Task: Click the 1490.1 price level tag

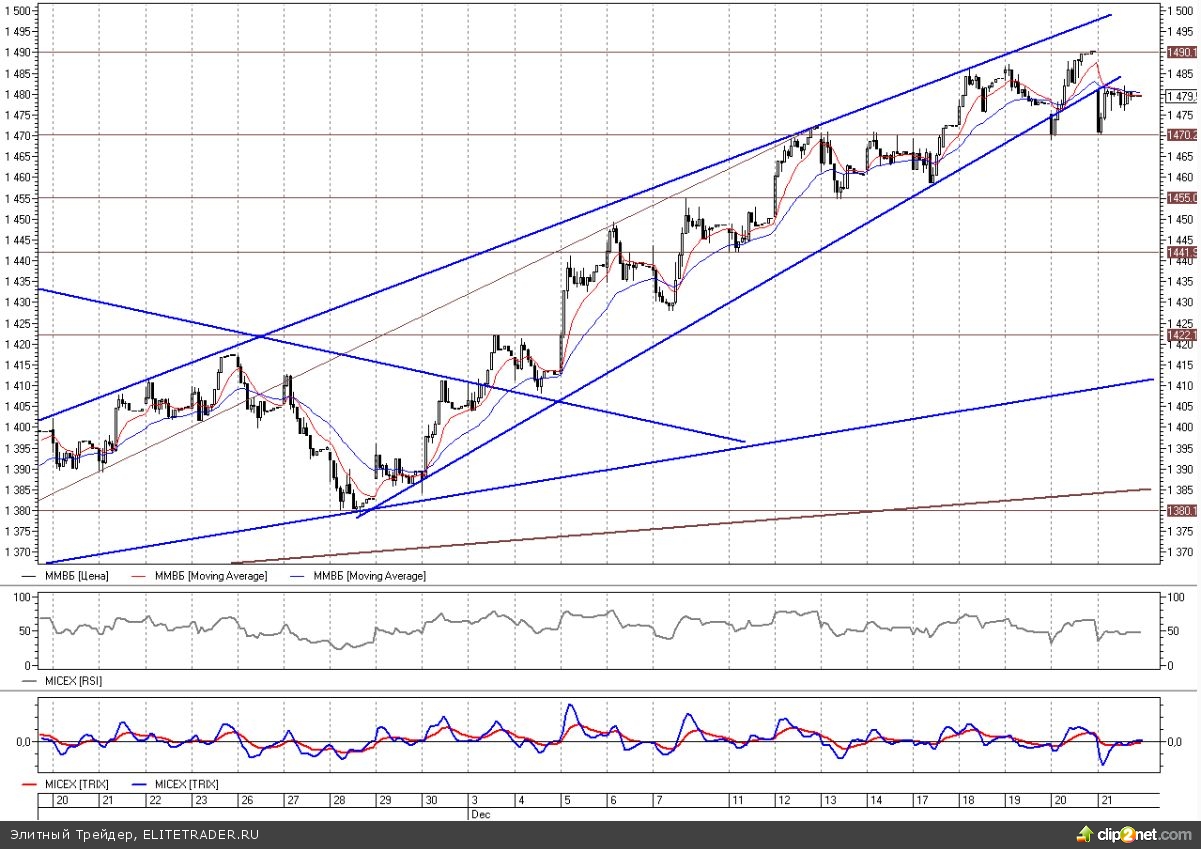Action: click(x=1181, y=52)
